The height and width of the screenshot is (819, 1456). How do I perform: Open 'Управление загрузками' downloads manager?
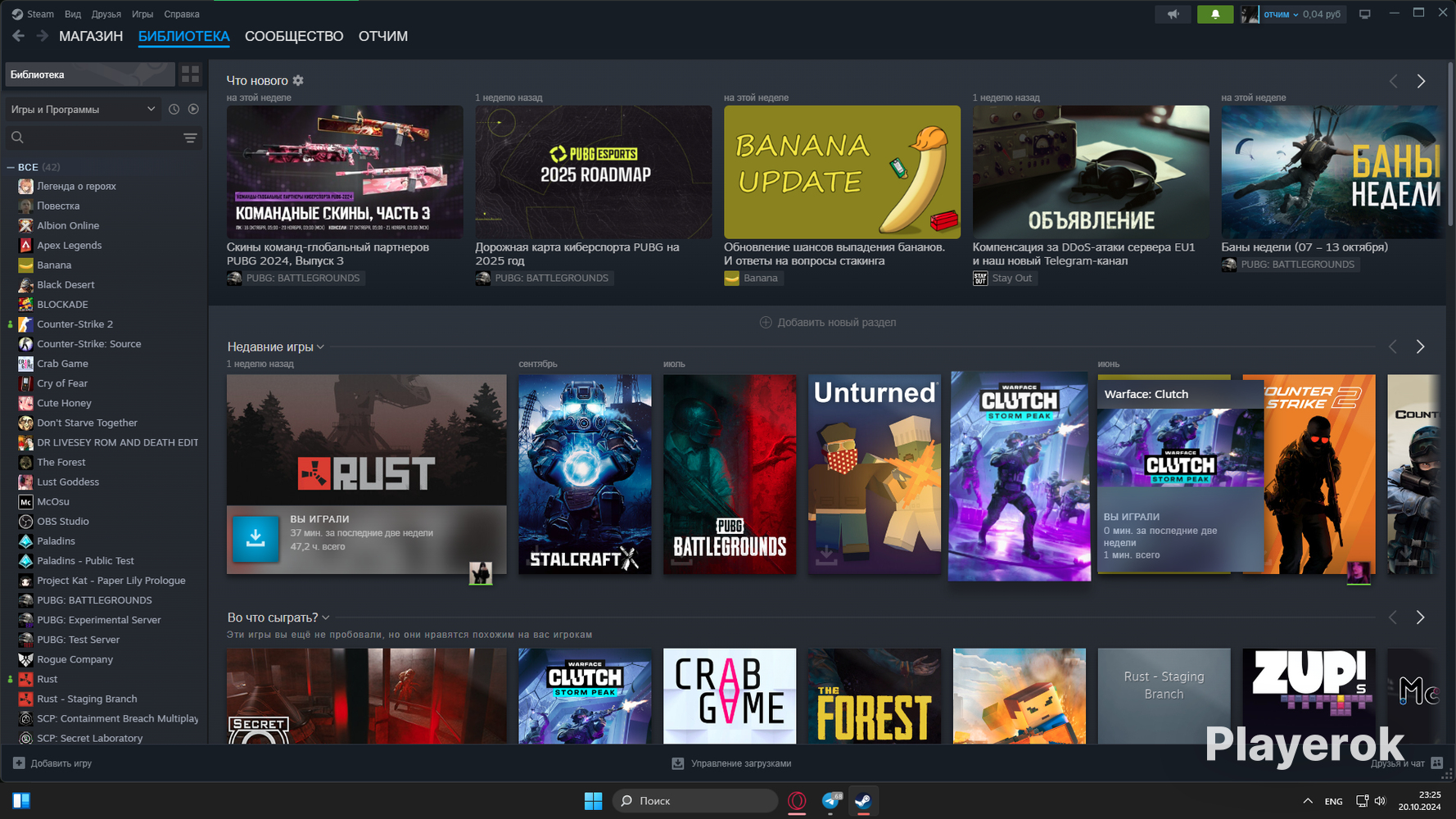[x=732, y=763]
